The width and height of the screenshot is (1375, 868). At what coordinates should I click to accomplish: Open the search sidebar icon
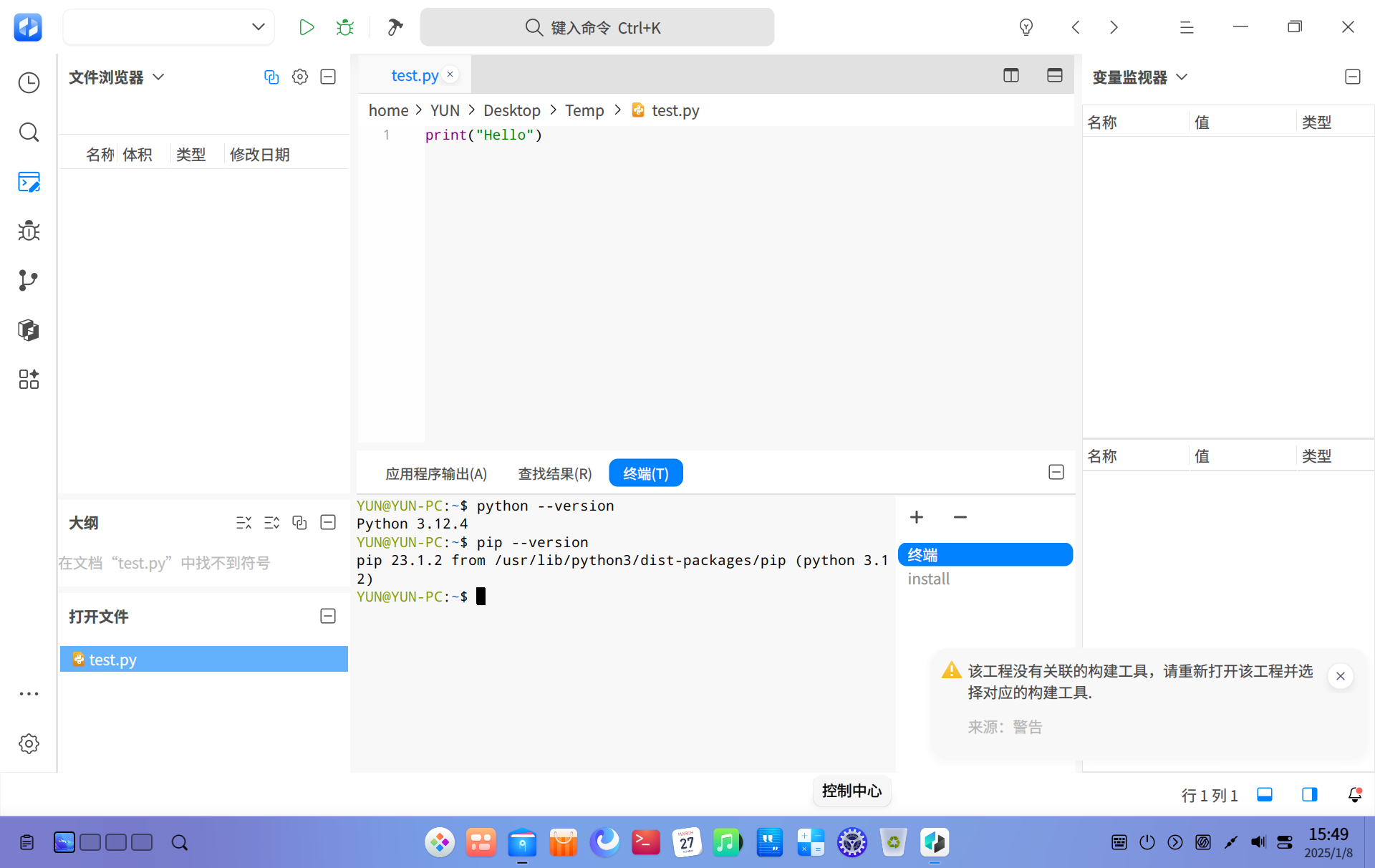click(29, 132)
